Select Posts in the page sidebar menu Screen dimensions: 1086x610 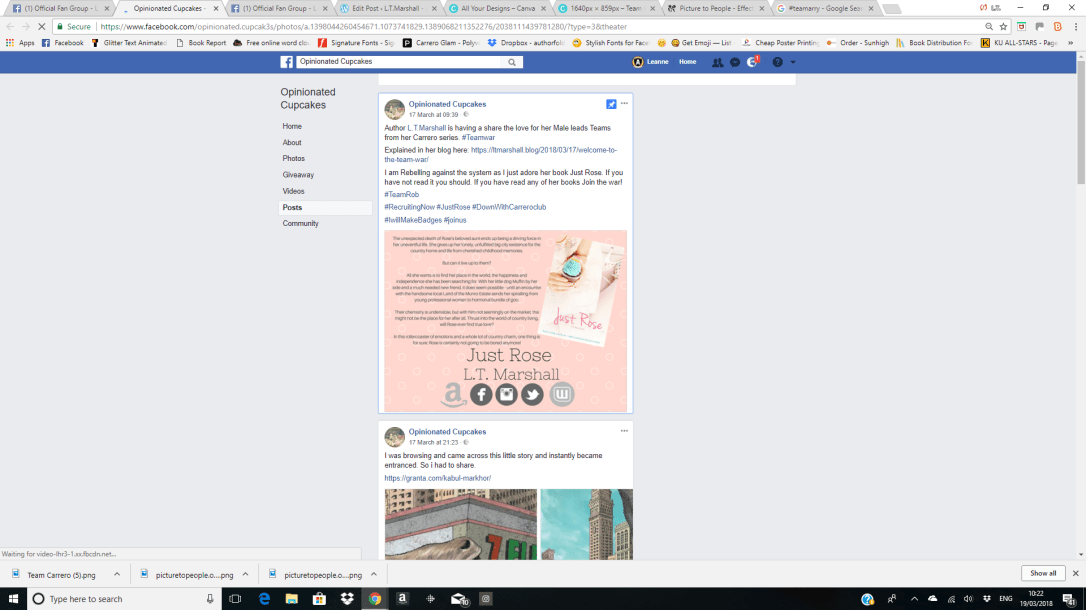(x=291, y=206)
